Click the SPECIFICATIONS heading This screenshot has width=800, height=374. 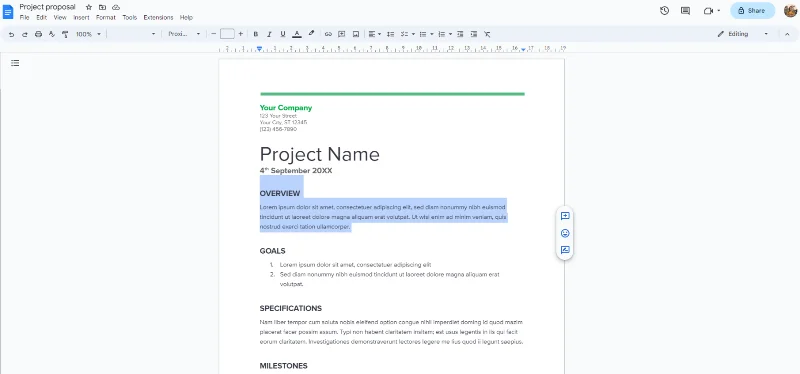(x=291, y=309)
